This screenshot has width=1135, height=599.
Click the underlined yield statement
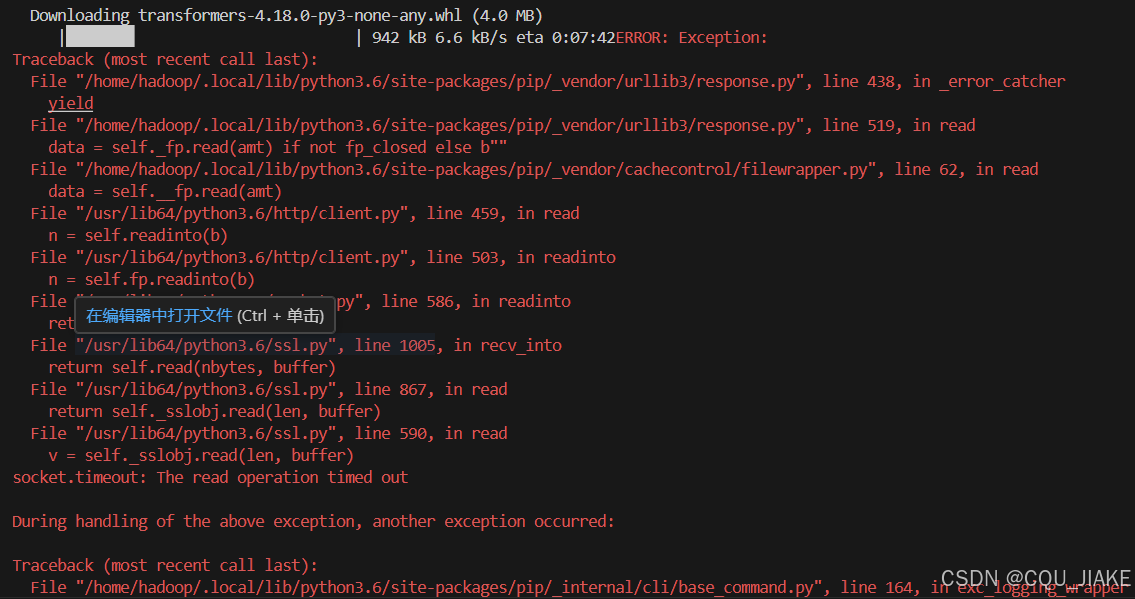(x=71, y=103)
